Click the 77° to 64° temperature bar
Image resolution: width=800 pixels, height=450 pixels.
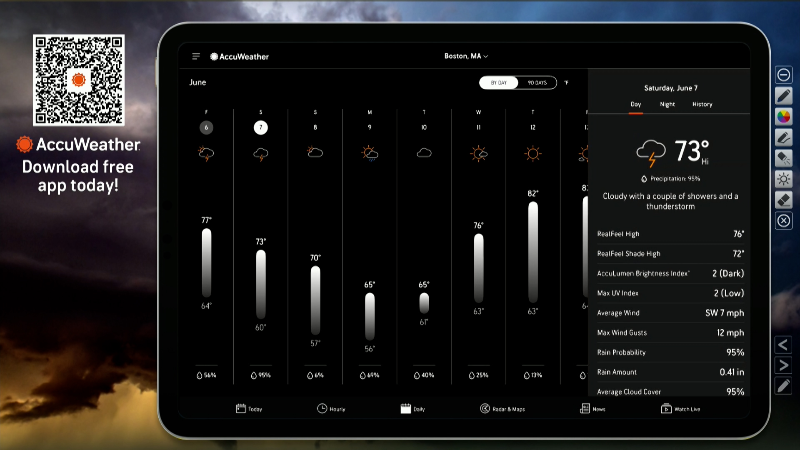206,263
